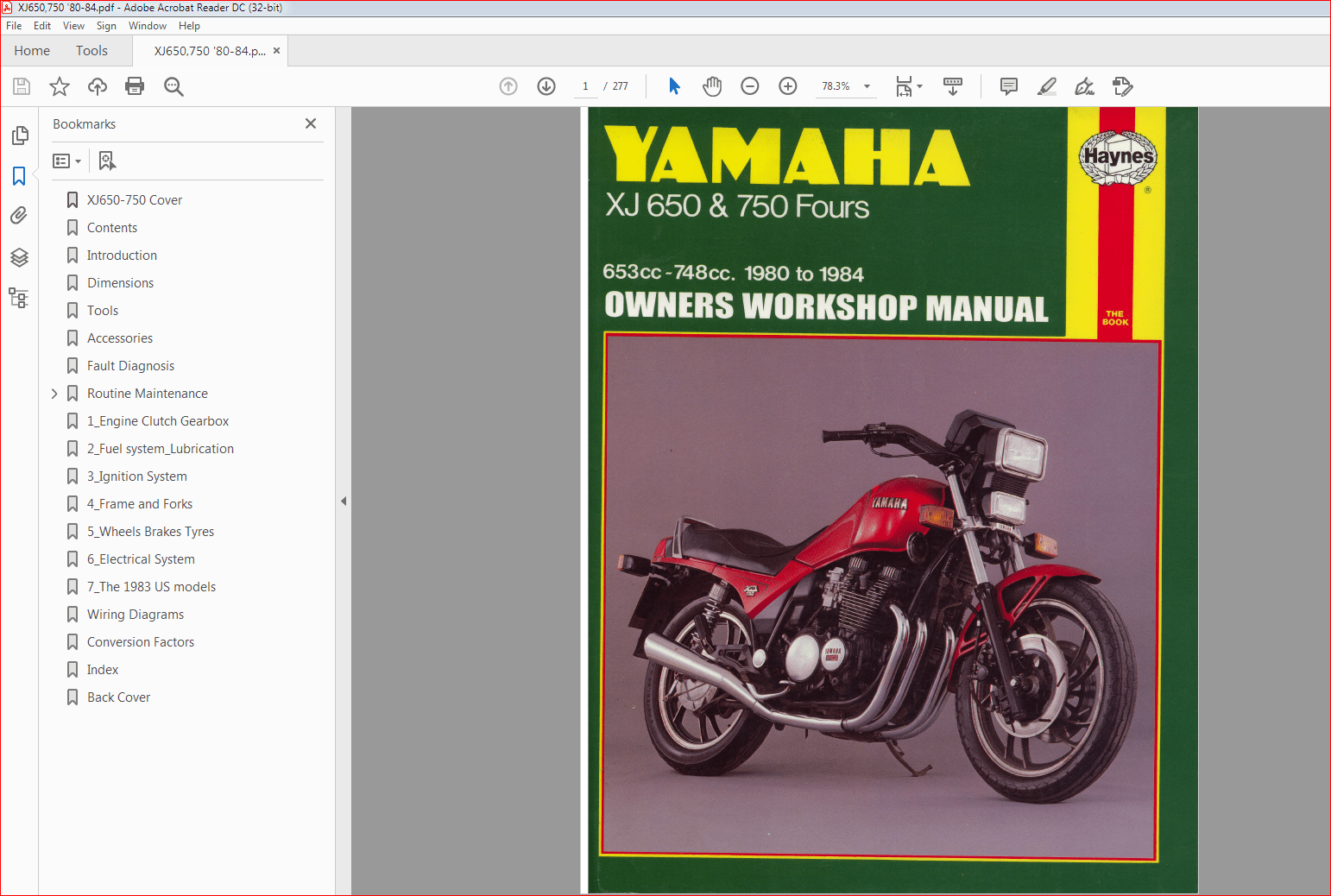Add a sticky note comment
The width and height of the screenshot is (1331, 896).
click(1009, 86)
